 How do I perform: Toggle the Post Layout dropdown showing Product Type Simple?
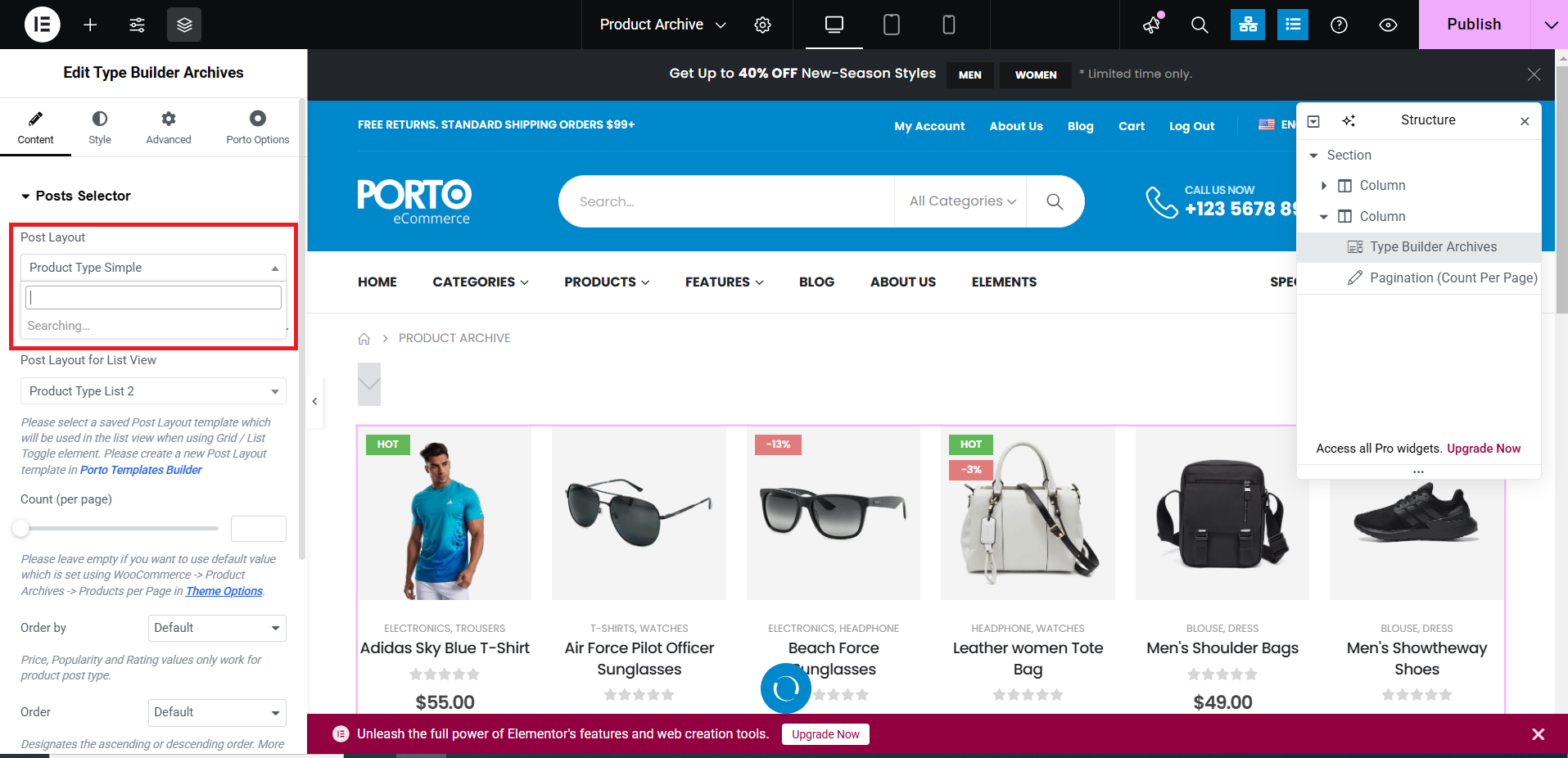pyautogui.click(x=153, y=268)
